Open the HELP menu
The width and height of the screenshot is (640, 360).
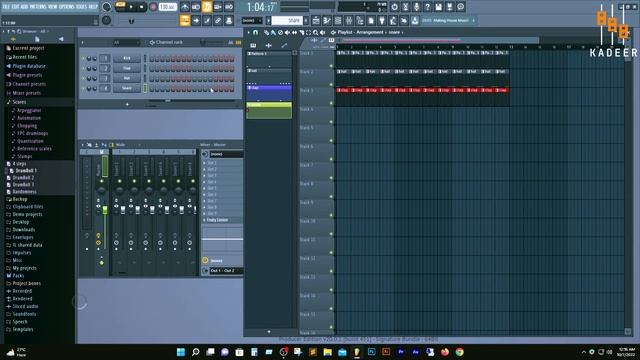tap(93, 7)
